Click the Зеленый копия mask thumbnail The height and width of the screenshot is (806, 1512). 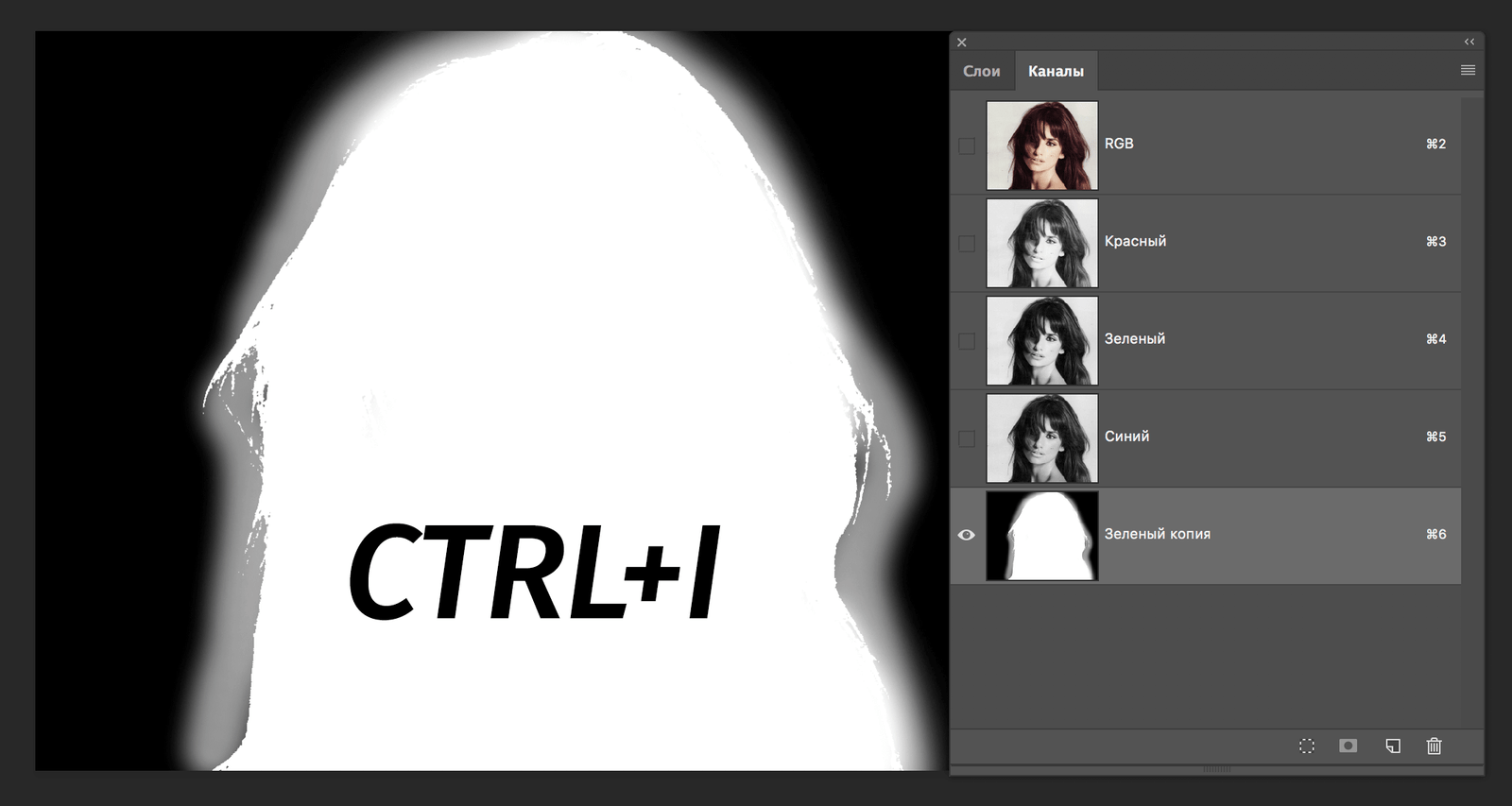1042,536
